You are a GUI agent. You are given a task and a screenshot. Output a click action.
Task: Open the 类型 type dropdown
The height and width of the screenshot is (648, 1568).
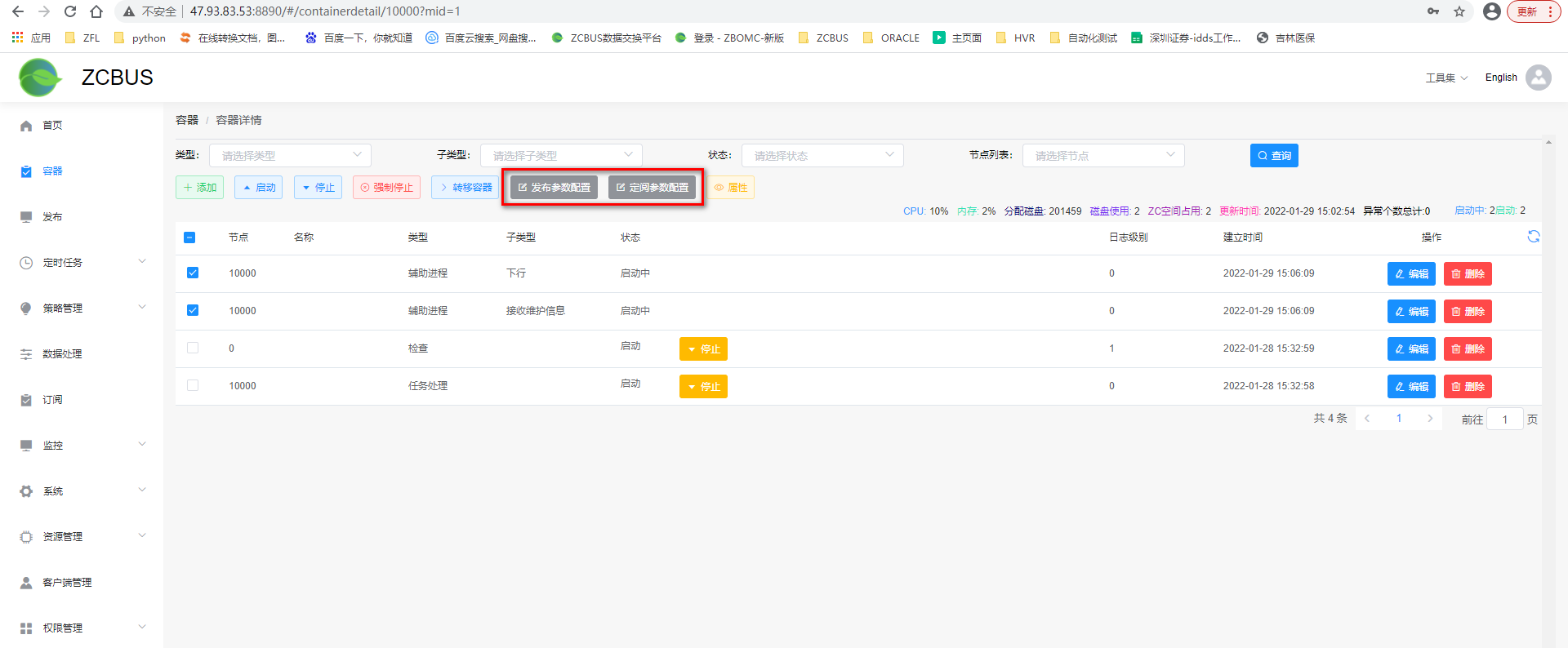point(290,155)
